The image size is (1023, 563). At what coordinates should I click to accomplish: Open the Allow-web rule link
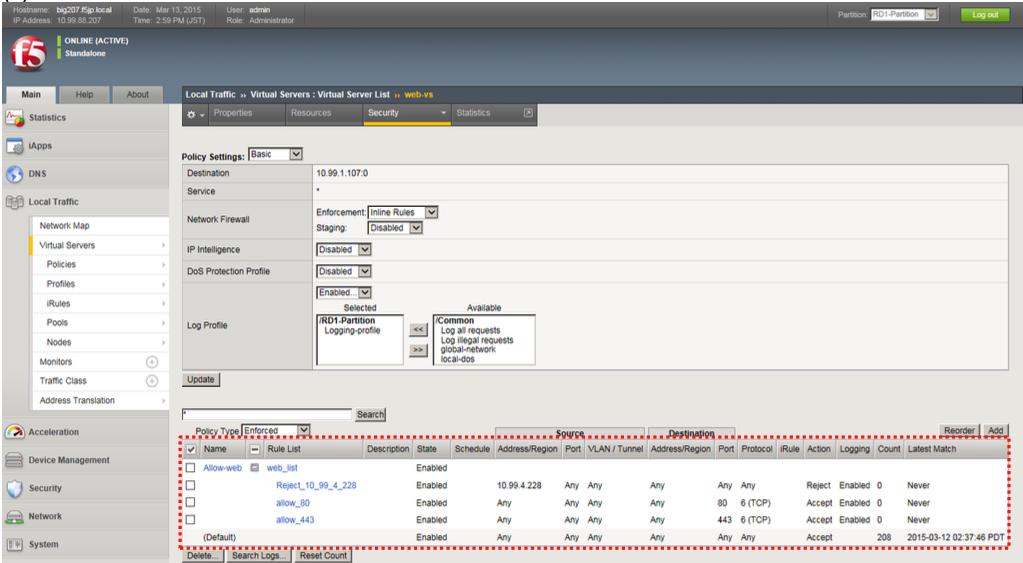coord(222,468)
